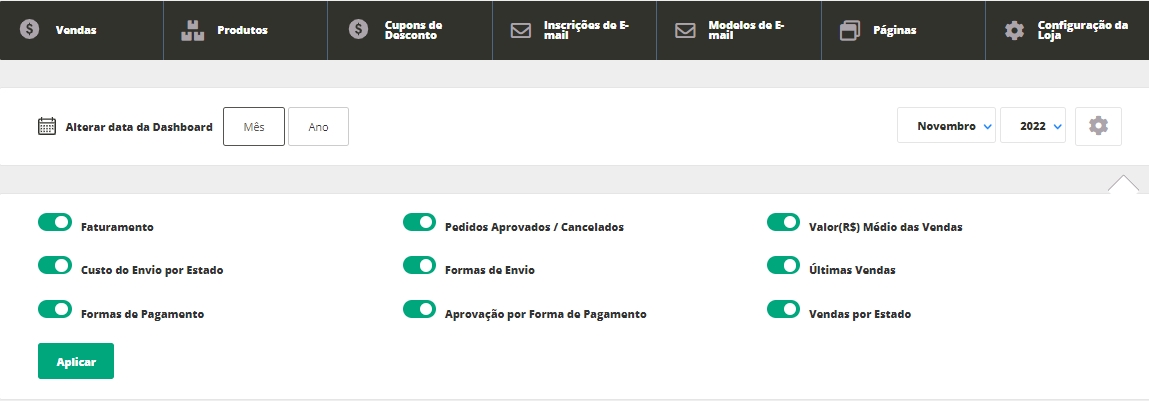This screenshot has height=401, width=1149.
Task: Select the Ano date mode button
Action: click(x=318, y=127)
